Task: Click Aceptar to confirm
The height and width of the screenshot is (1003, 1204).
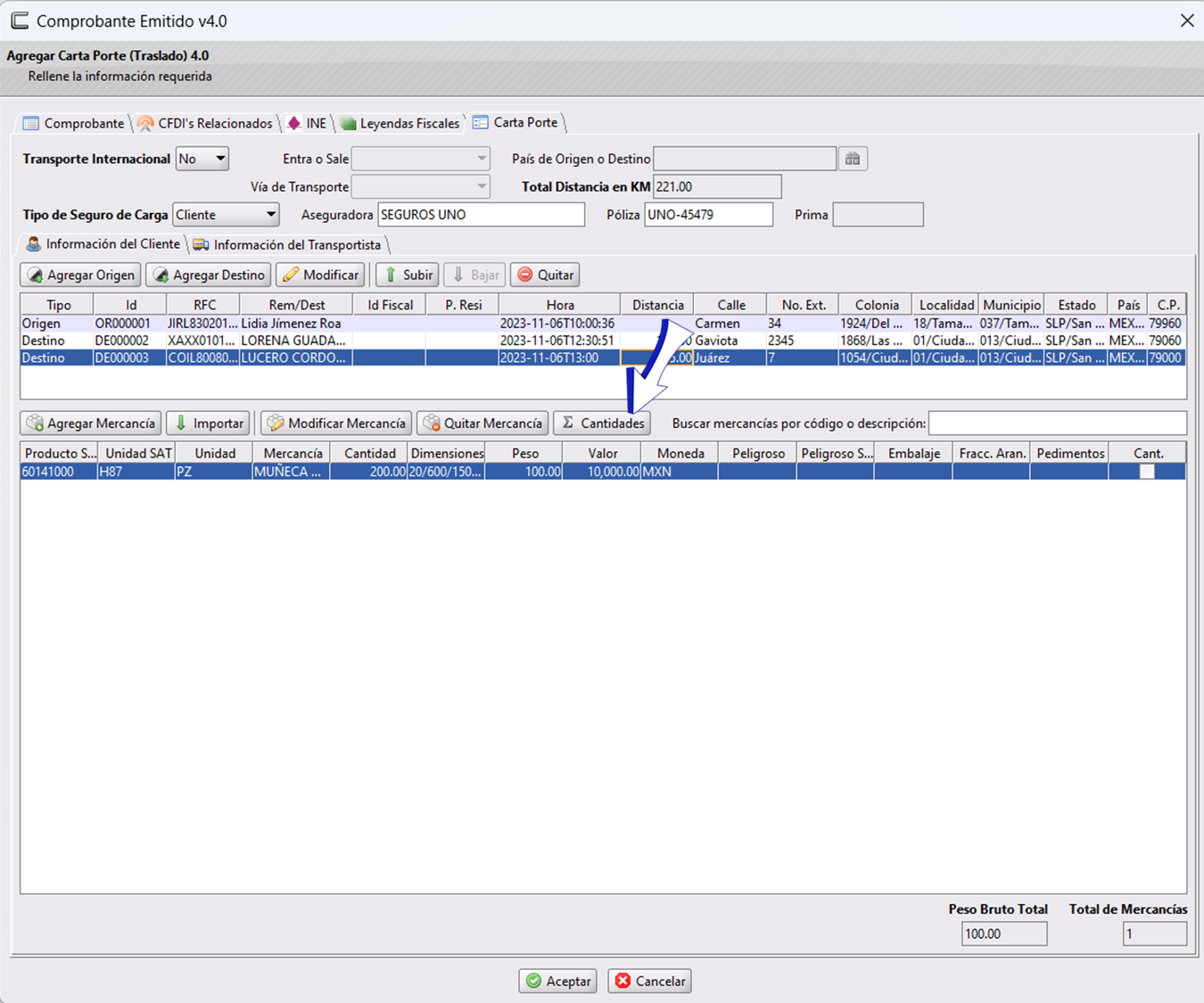Action: coord(558,981)
